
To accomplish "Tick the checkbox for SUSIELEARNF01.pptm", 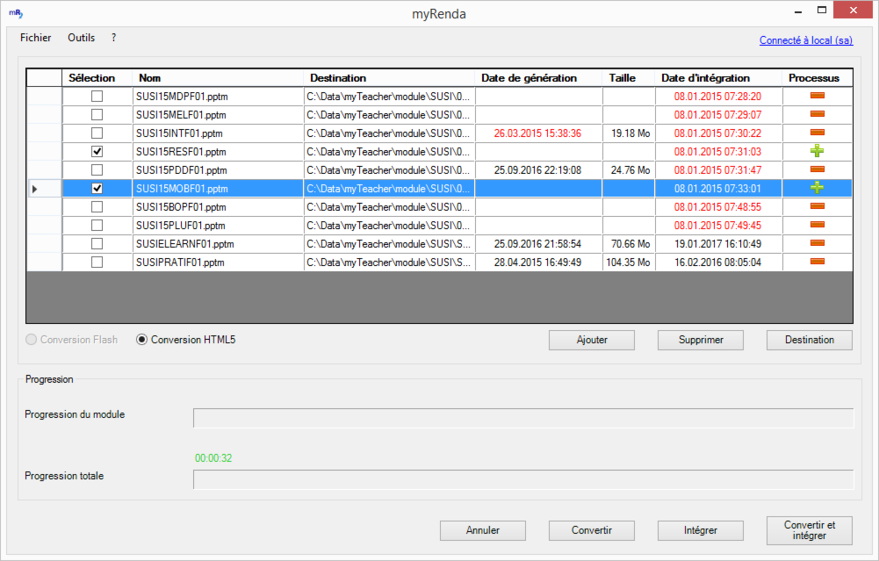I will tap(97, 244).
